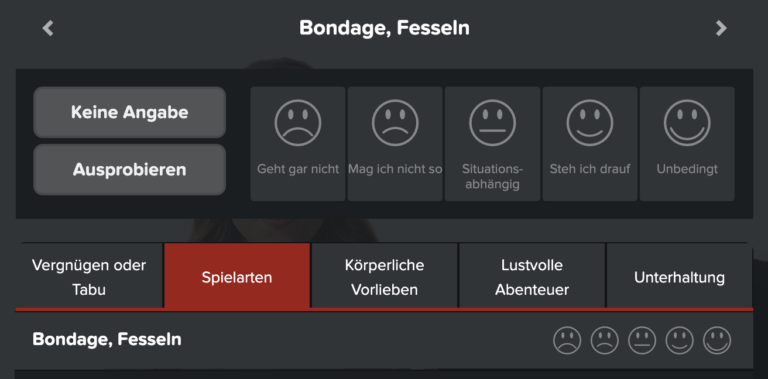This screenshot has width=768, height=379.
Task: Switch to 'Lustvolle Abenteuer' tab
Action: [x=532, y=277]
